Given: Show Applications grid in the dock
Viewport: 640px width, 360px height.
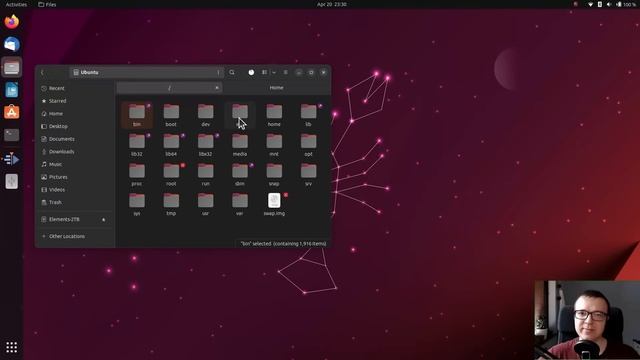Looking at the screenshot, I should coord(11,347).
